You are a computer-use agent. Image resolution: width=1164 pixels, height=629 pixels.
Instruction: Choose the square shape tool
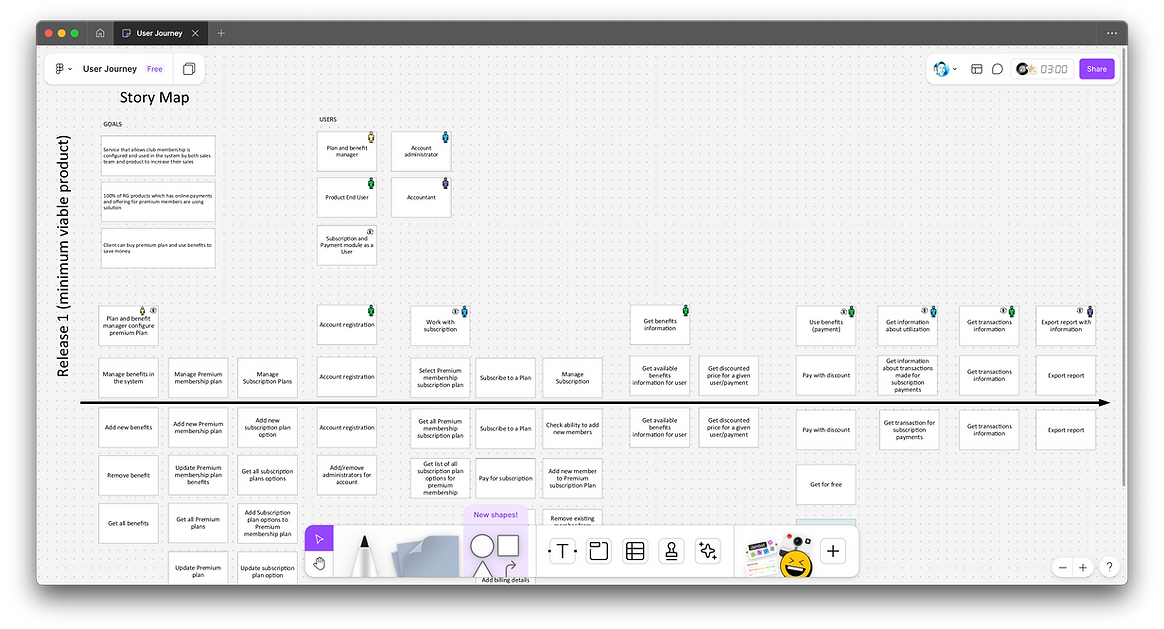tap(509, 546)
